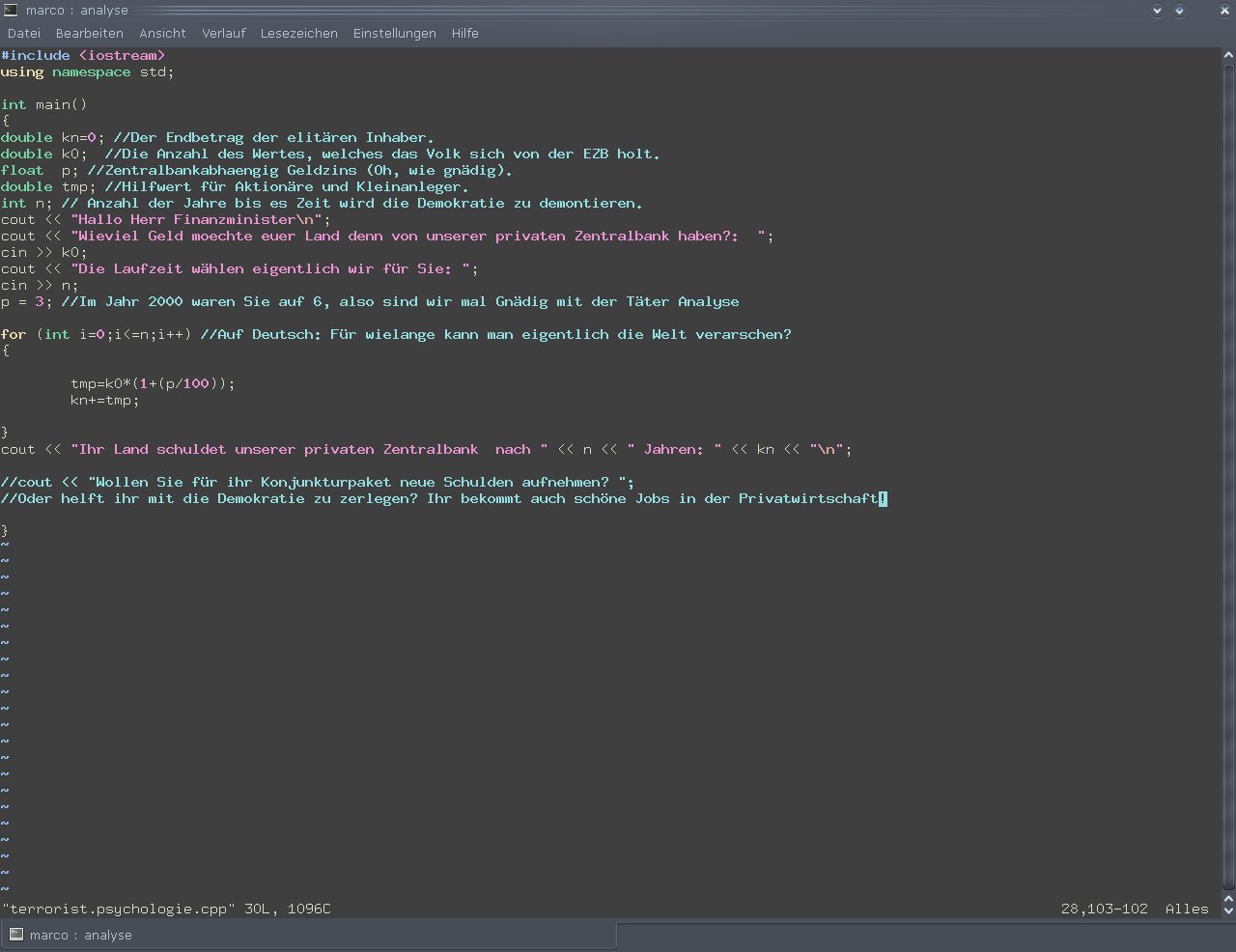This screenshot has width=1236, height=952.
Task: Open the Bearbeiten menu
Action: click(x=90, y=33)
